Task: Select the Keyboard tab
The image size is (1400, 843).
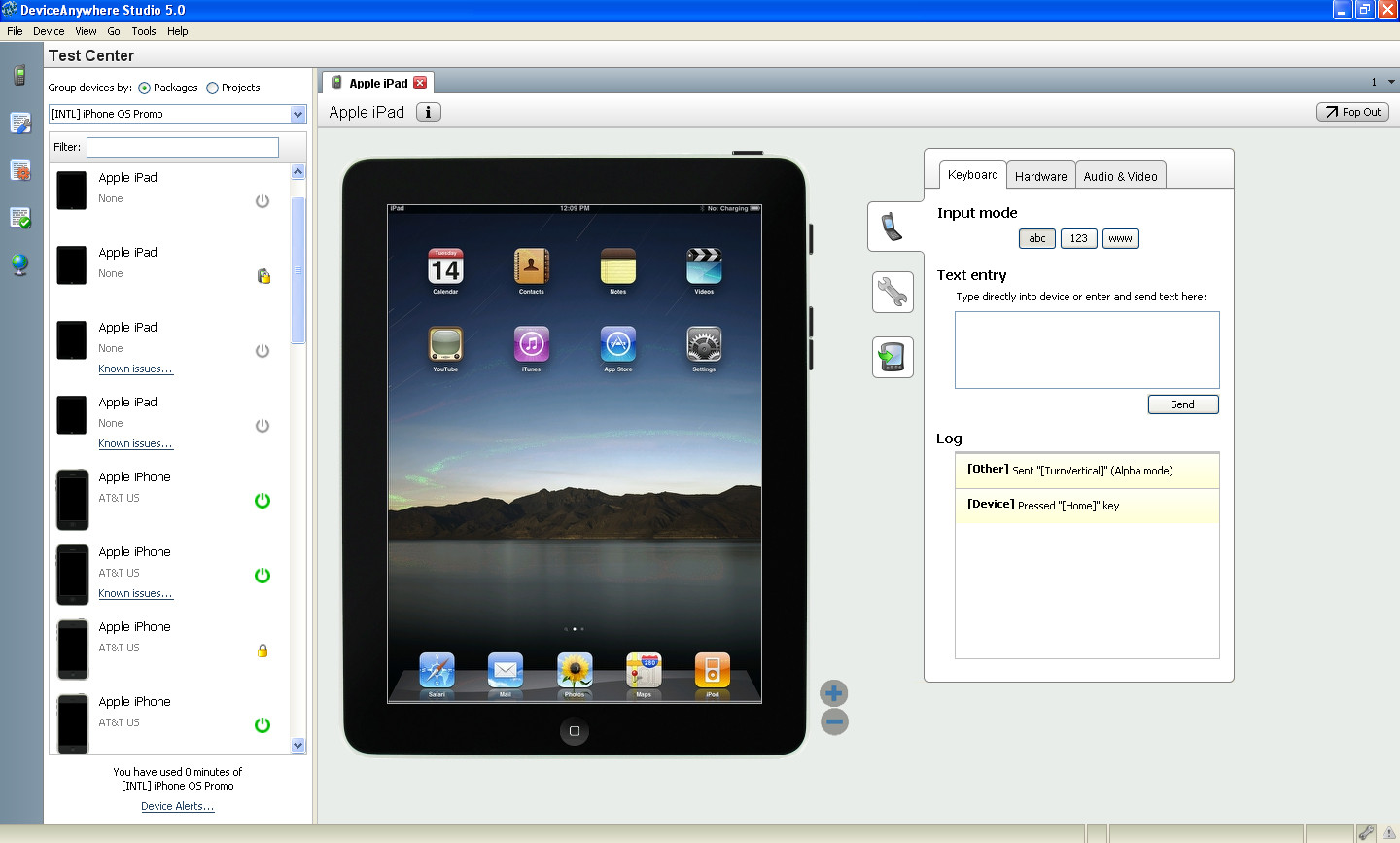Action: [x=973, y=175]
